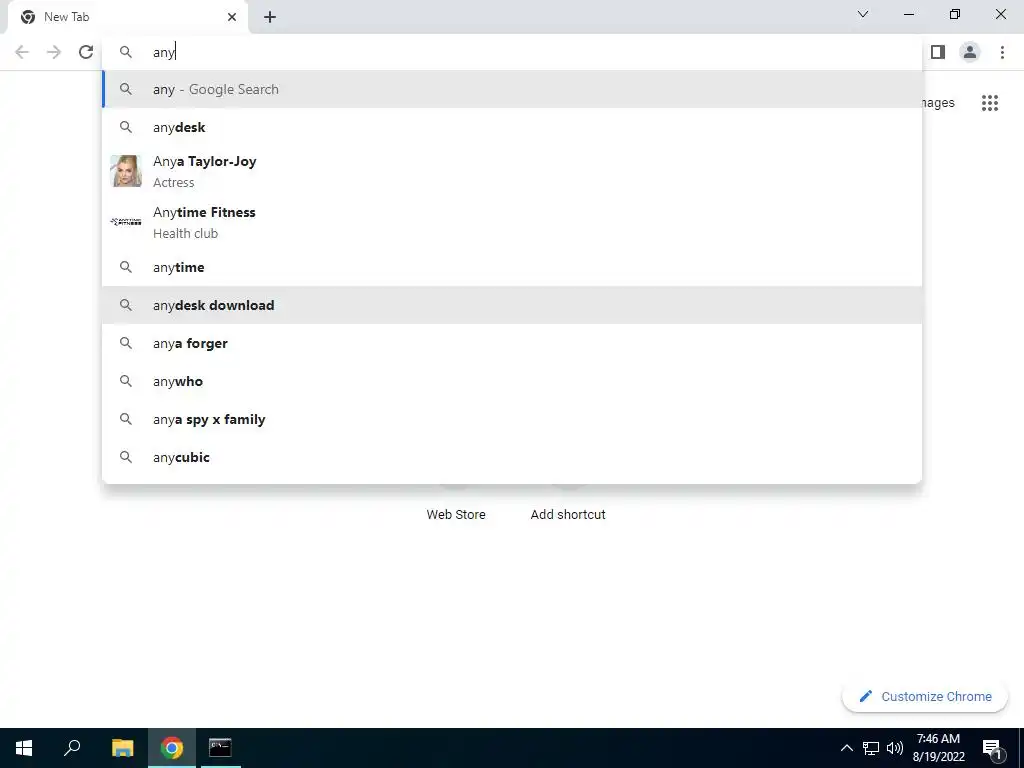Open the Windows Start menu
This screenshot has width=1024, height=768.
24,748
